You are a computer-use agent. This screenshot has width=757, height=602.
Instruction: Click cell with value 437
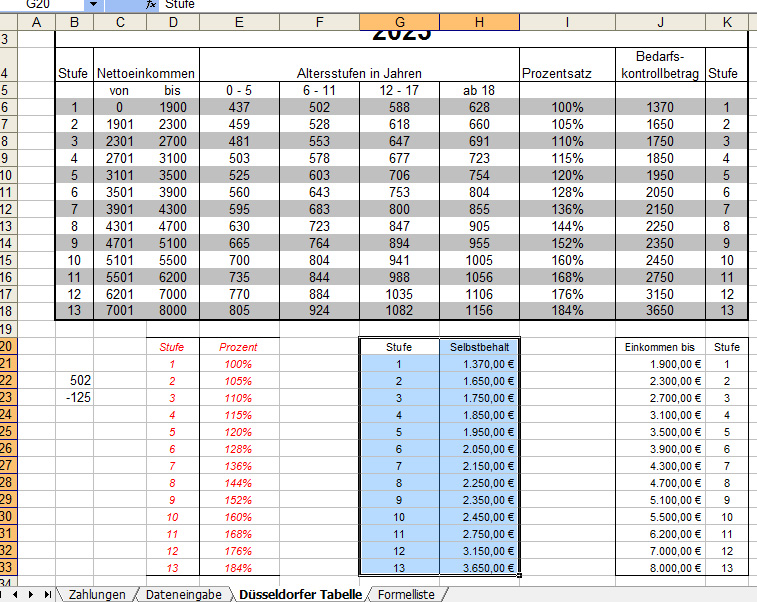239,107
